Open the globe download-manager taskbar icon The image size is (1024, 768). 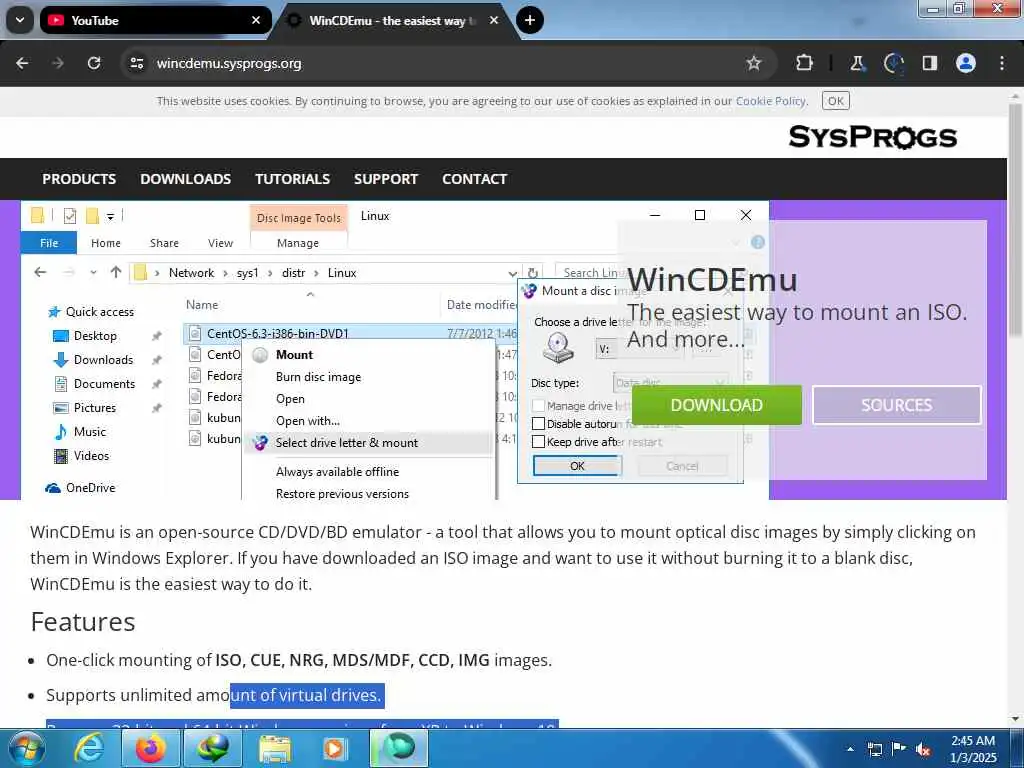[213, 748]
